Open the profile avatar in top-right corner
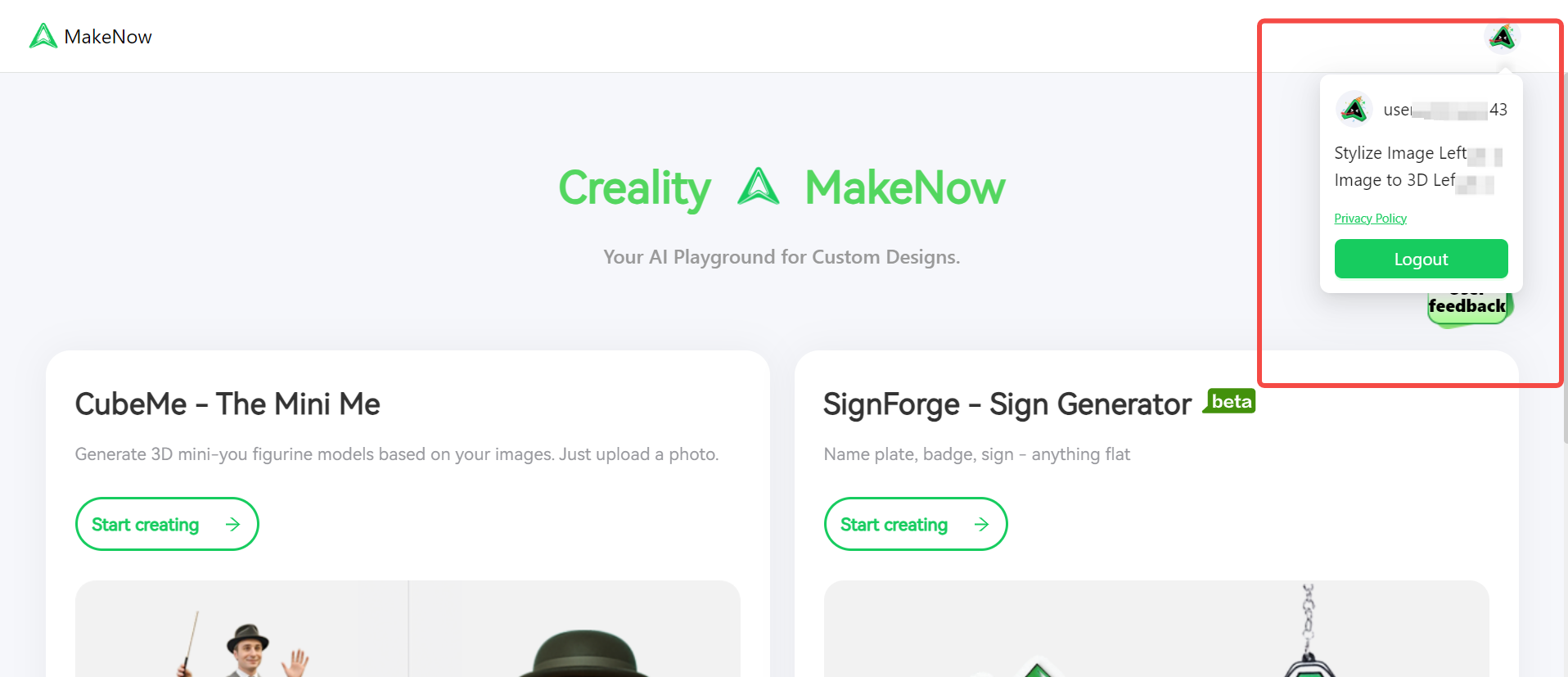Image resolution: width=1568 pixels, height=677 pixels. (x=1502, y=37)
